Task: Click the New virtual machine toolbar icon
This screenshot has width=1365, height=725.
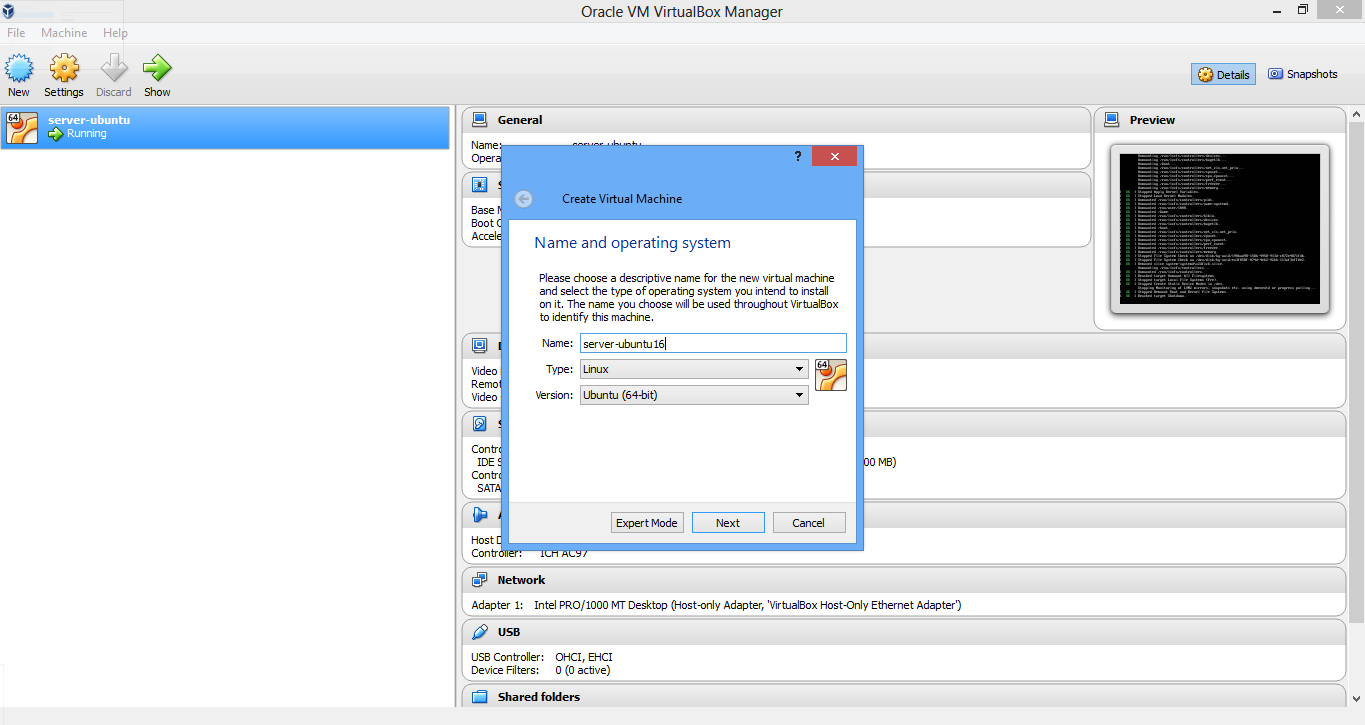Action: click(19, 68)
